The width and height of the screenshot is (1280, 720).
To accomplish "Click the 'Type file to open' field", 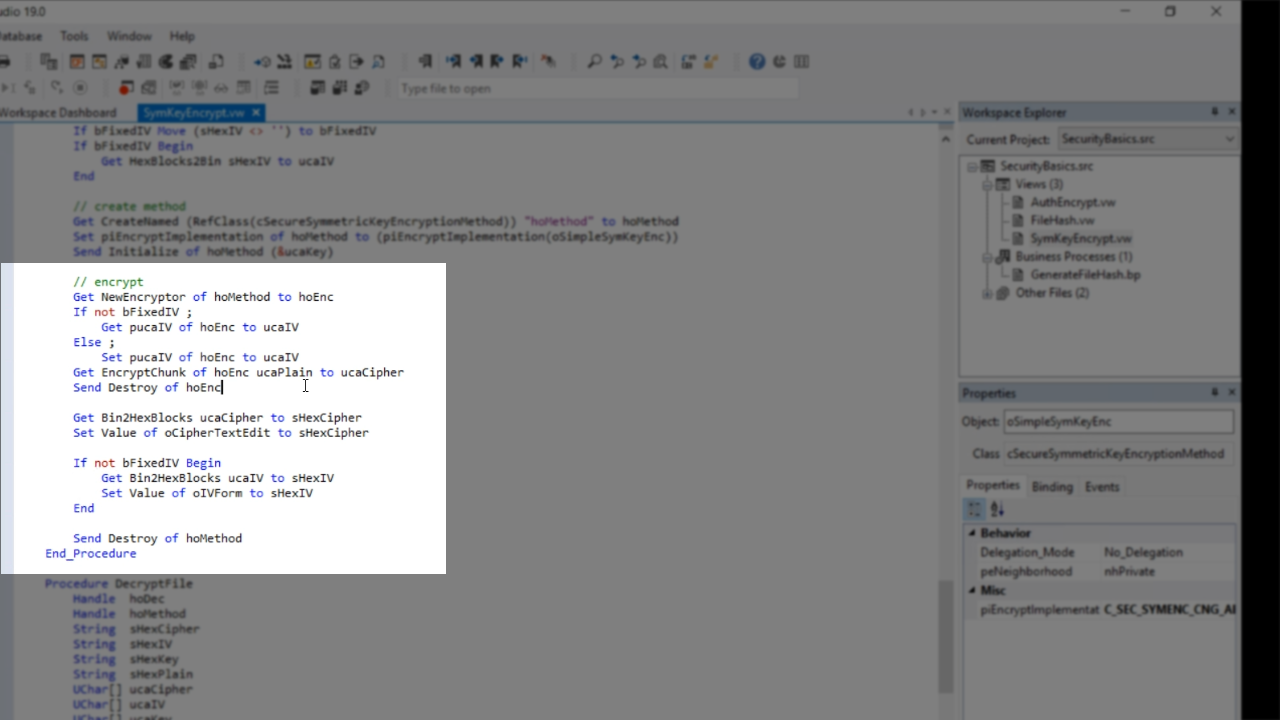I will pos(598,88).
